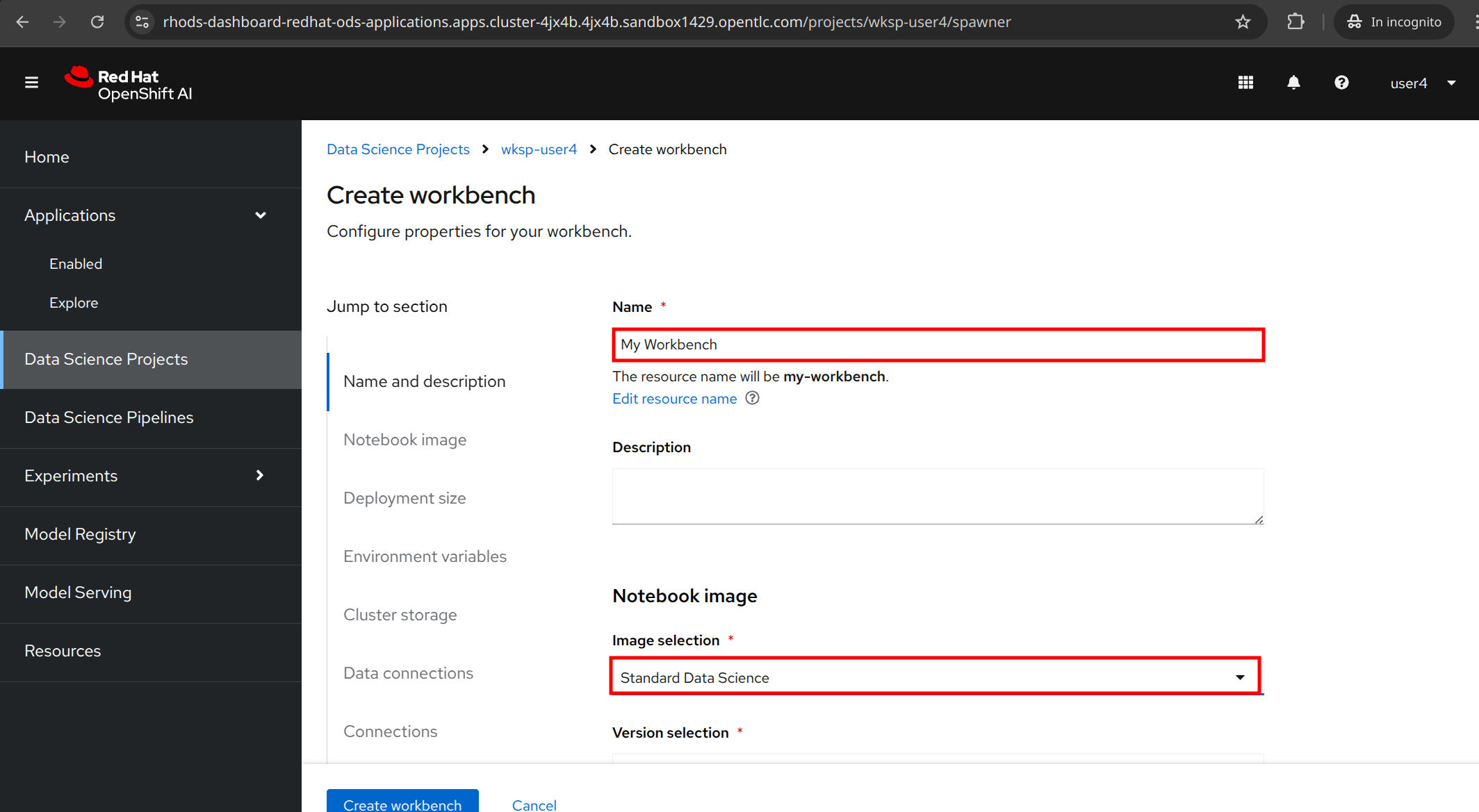Open the site information icon in address bar
The width and height of the screenshot is (1479, 812).
[142, 22]
